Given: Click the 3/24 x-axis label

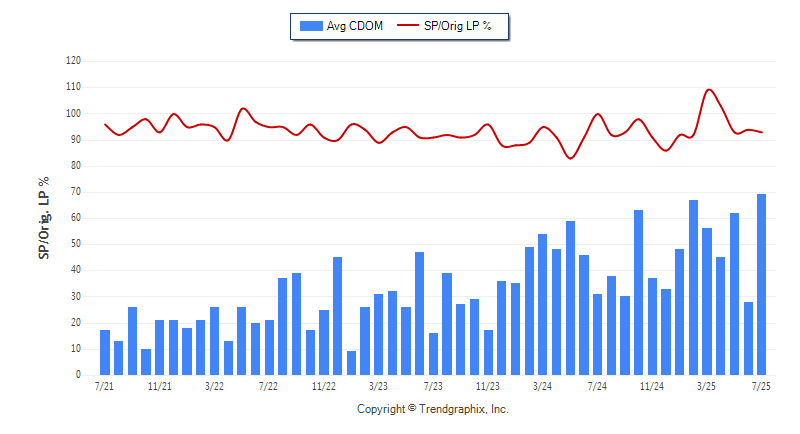Looking at the screenshot, I should (x=542, y=386).
